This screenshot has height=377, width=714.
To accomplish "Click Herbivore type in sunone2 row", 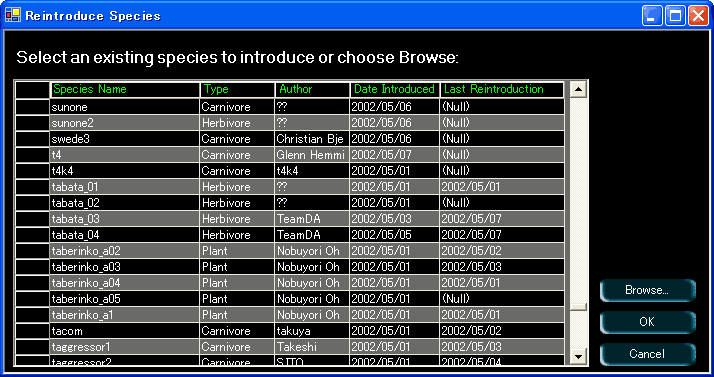I will tap(238, 123).
